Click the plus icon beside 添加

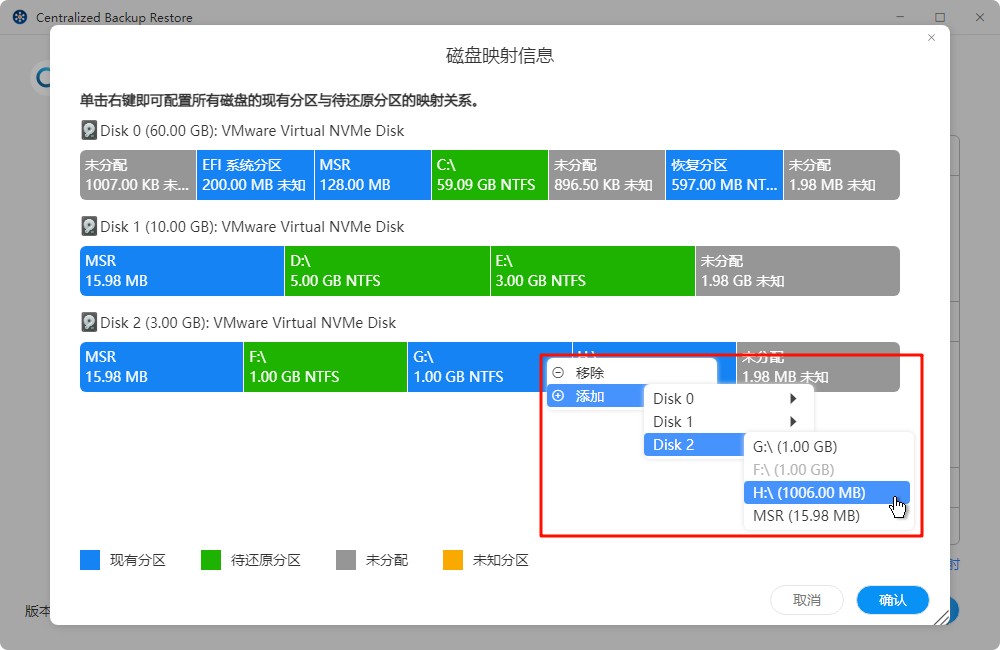click(x=560, y=395)
